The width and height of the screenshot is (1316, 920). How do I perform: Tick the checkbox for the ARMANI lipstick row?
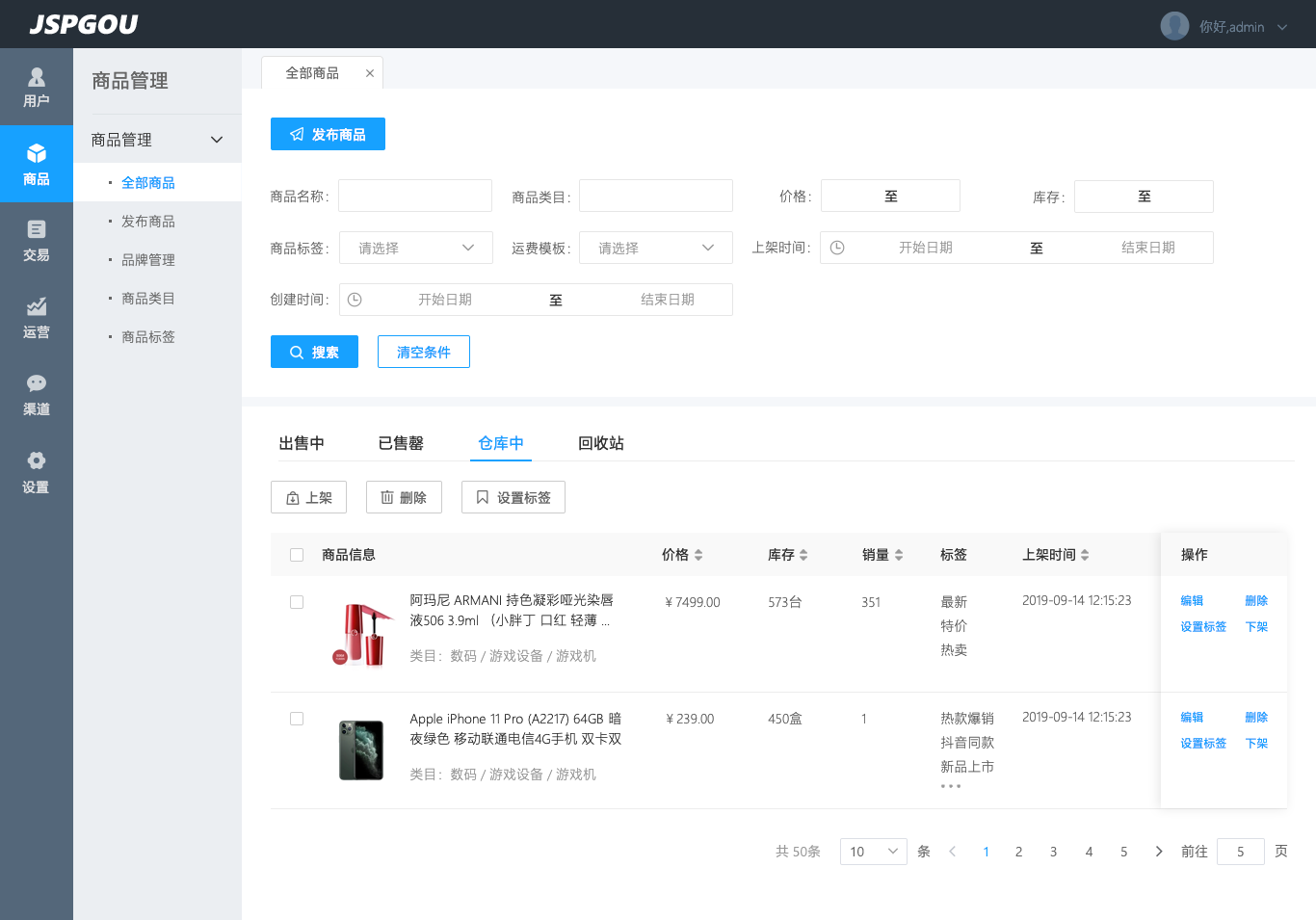coord(297,602)
